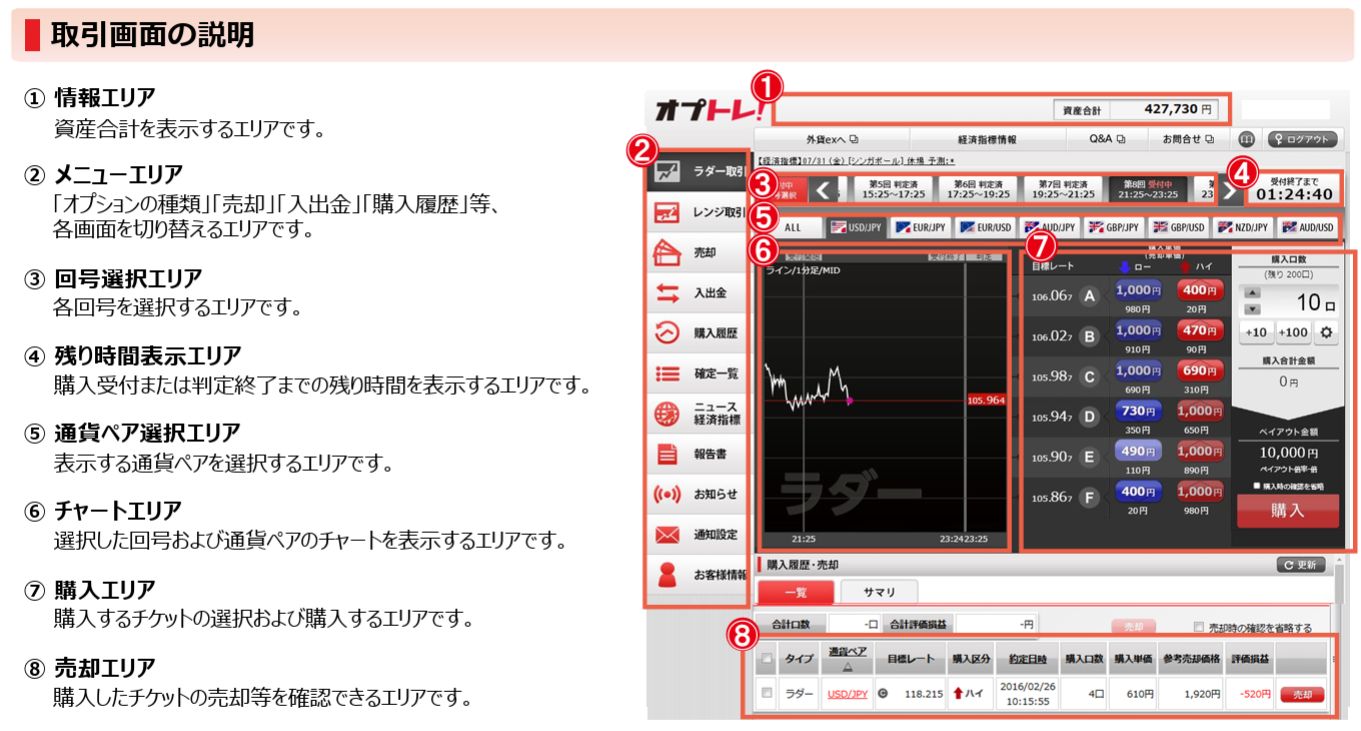
Task: Select the GBP/USD currency tab
Action: point(1178,227)
